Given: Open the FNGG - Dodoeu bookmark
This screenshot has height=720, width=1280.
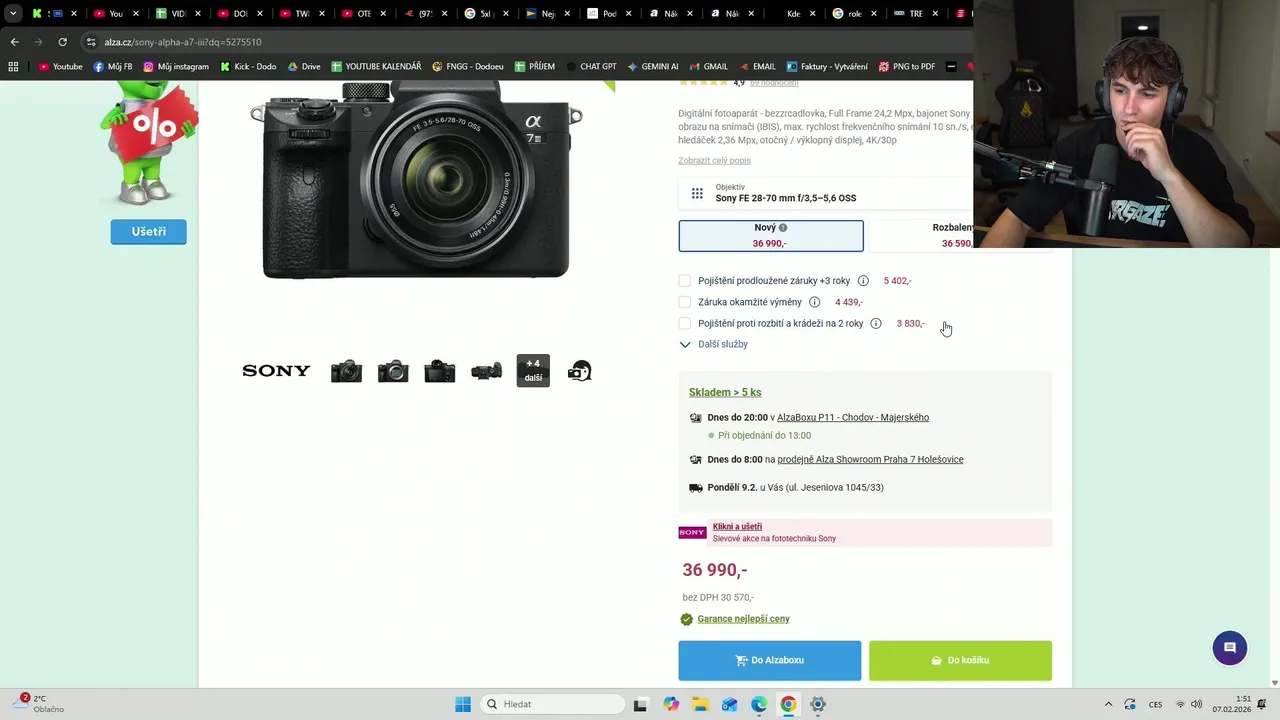Looking at the screenshot, I should (x=468, y=67).
